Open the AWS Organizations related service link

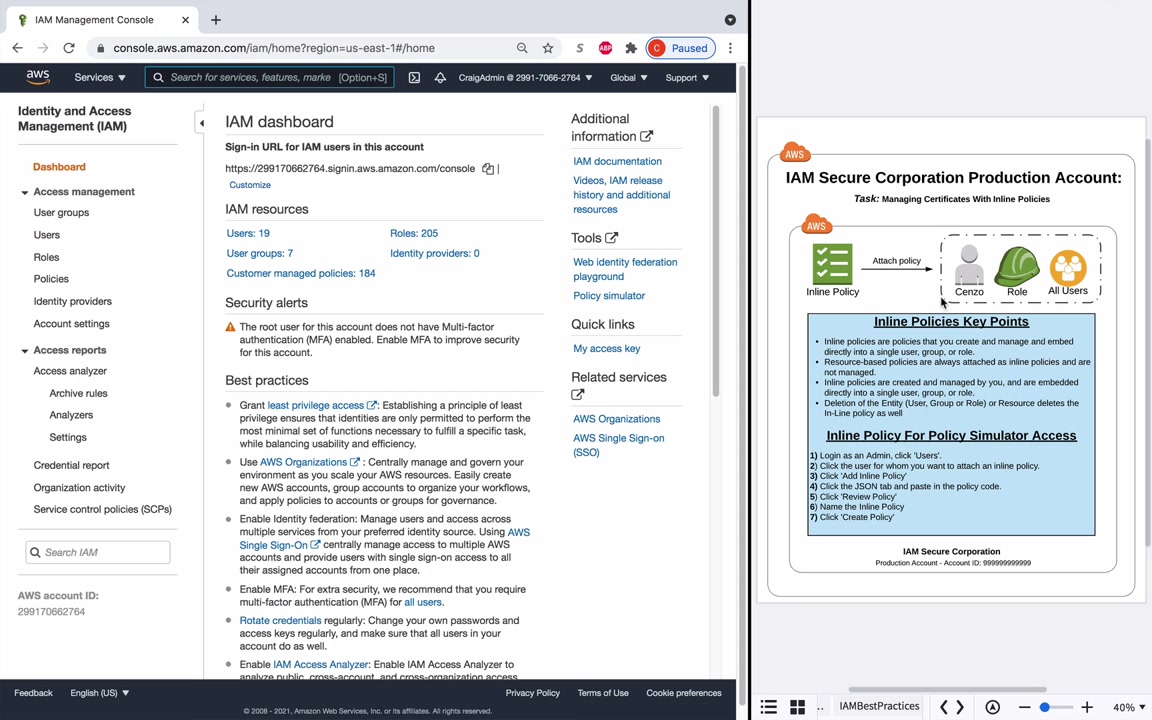[x=616, y=419]
